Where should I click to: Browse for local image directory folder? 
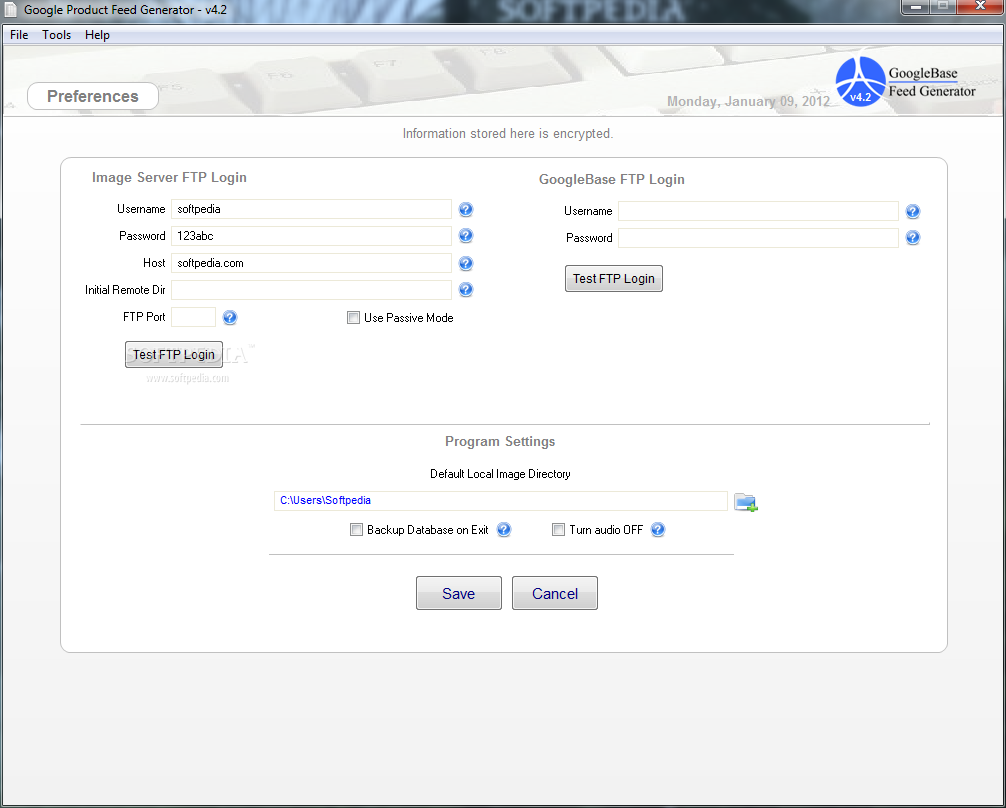click(x=746, y=501)
